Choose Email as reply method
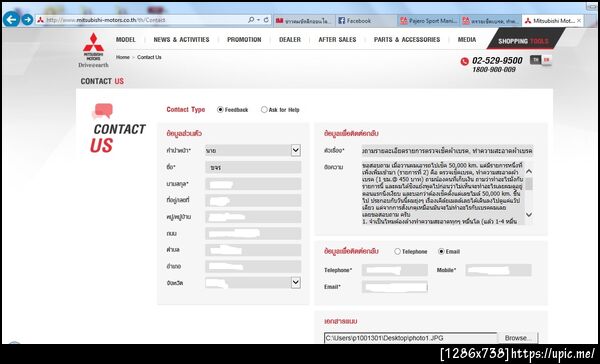The image size is (600, 364). (x=441, y=251)
